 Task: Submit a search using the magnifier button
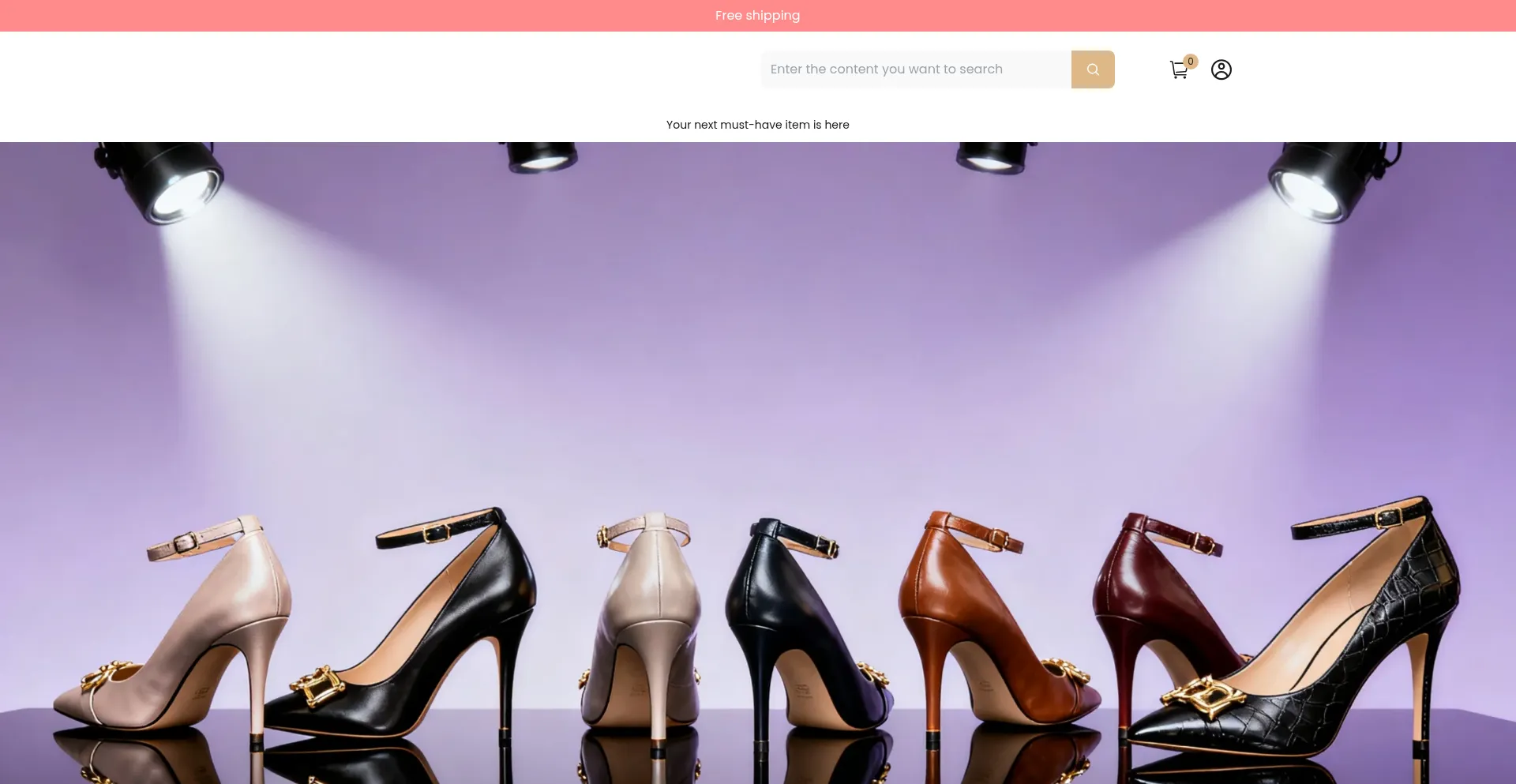(x=1093, y=69)
